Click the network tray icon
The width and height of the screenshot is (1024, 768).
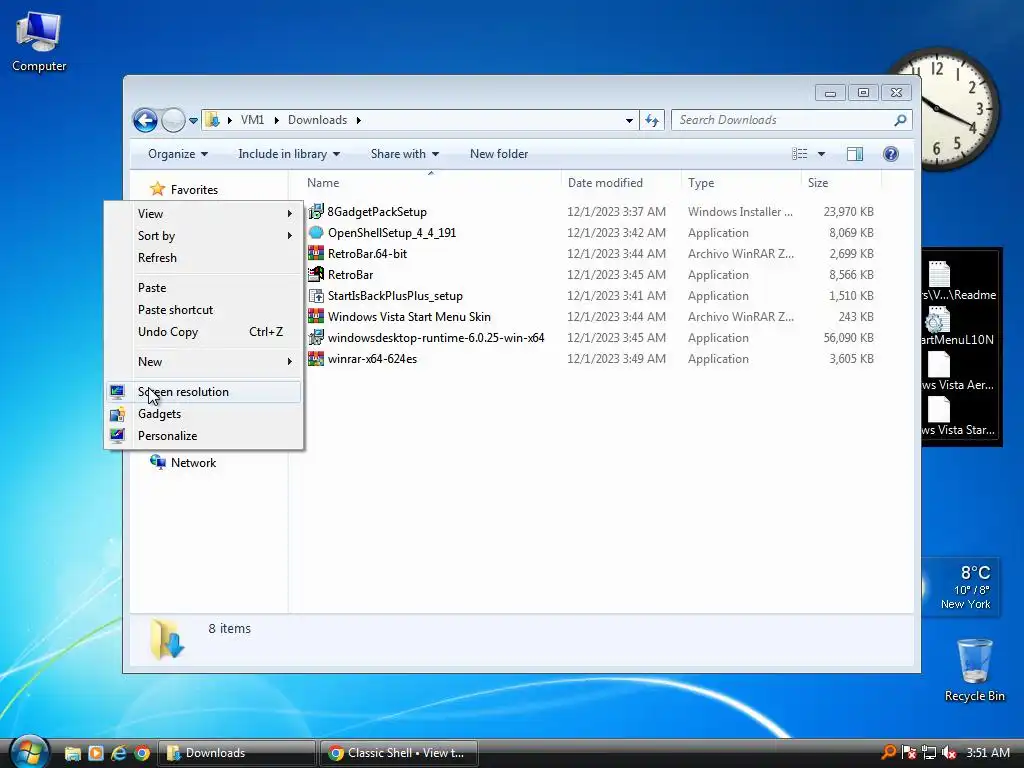pos(929,753)
